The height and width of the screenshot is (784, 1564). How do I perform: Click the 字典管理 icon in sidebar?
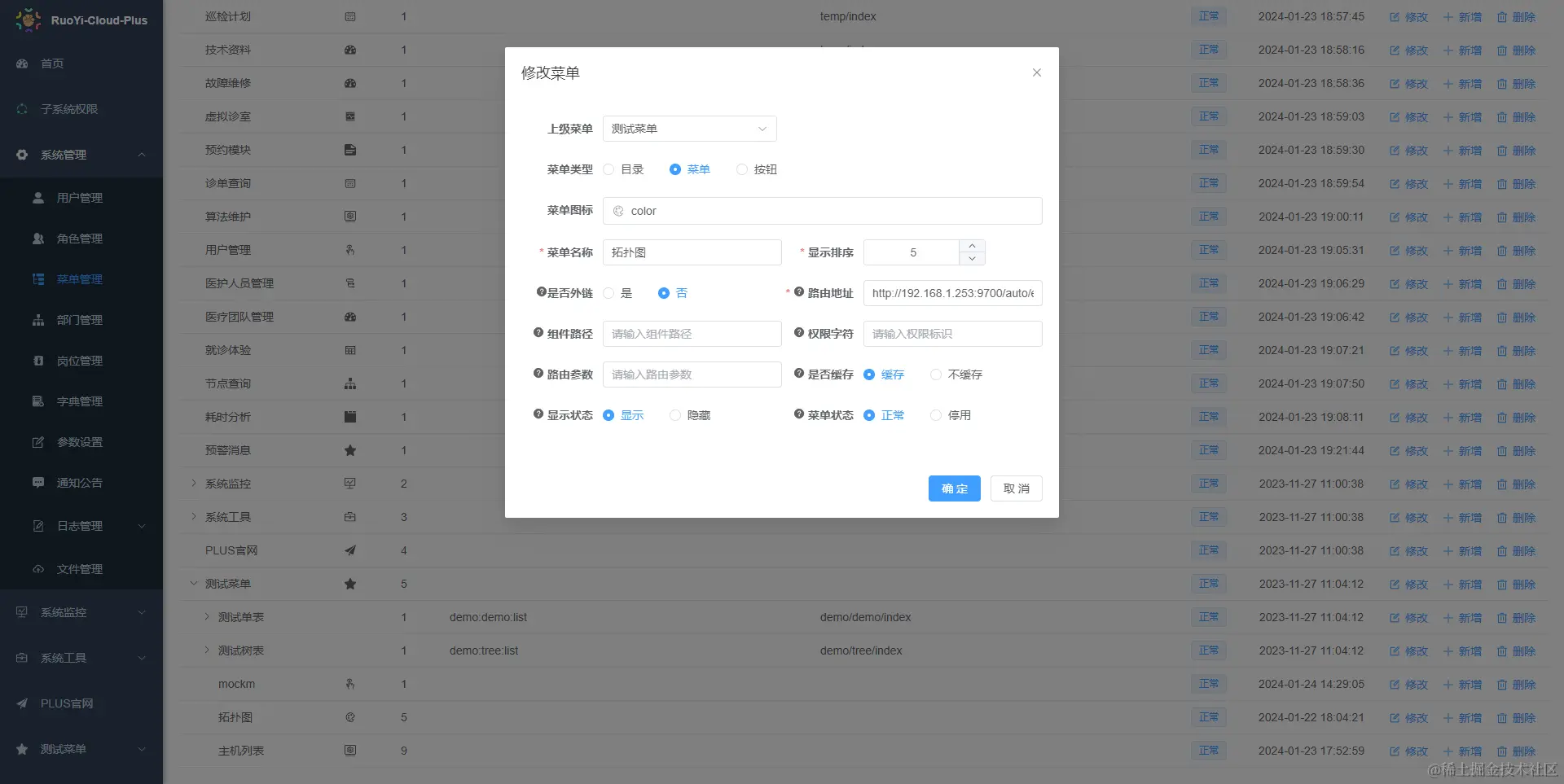pos(38,401)
